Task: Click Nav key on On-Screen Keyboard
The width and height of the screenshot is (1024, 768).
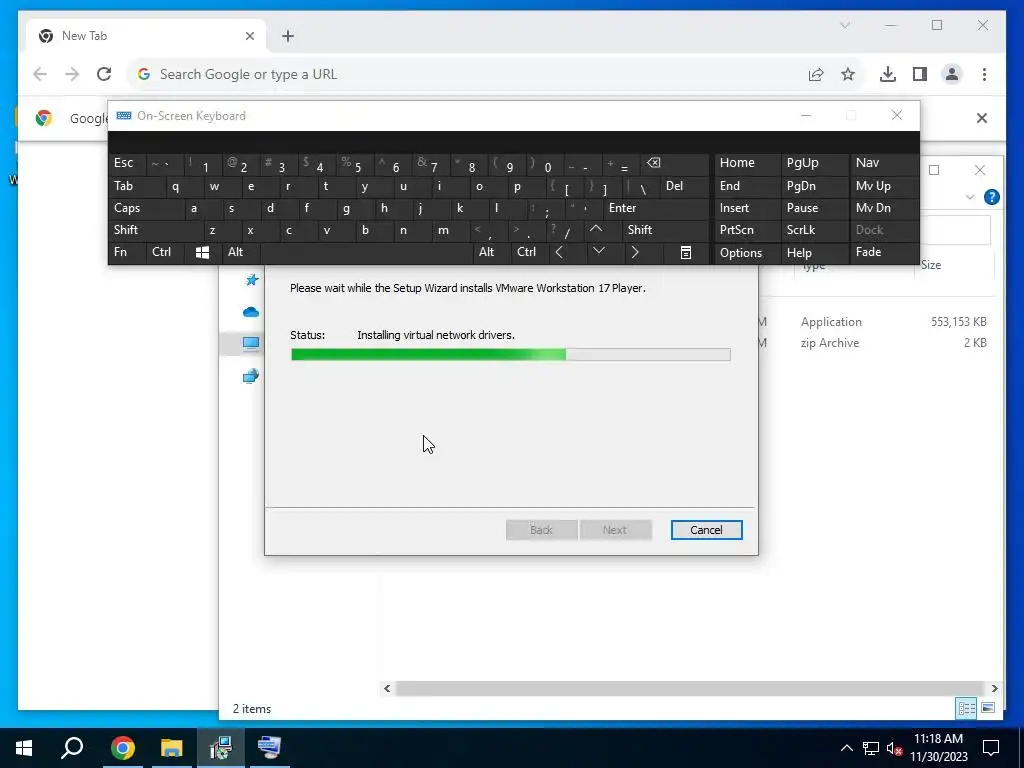Action: click(884, 163)
